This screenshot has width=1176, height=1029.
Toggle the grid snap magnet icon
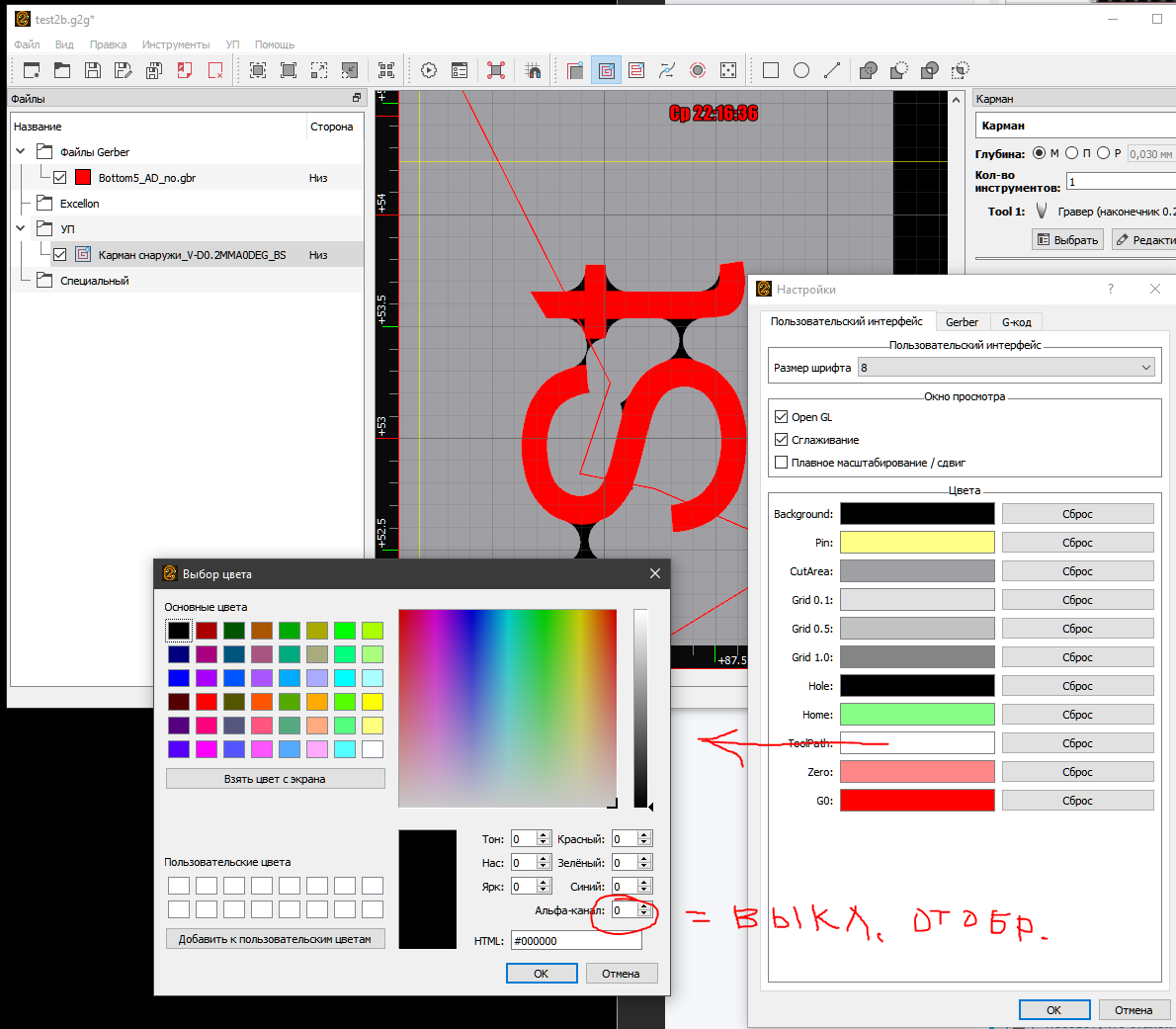534,70
